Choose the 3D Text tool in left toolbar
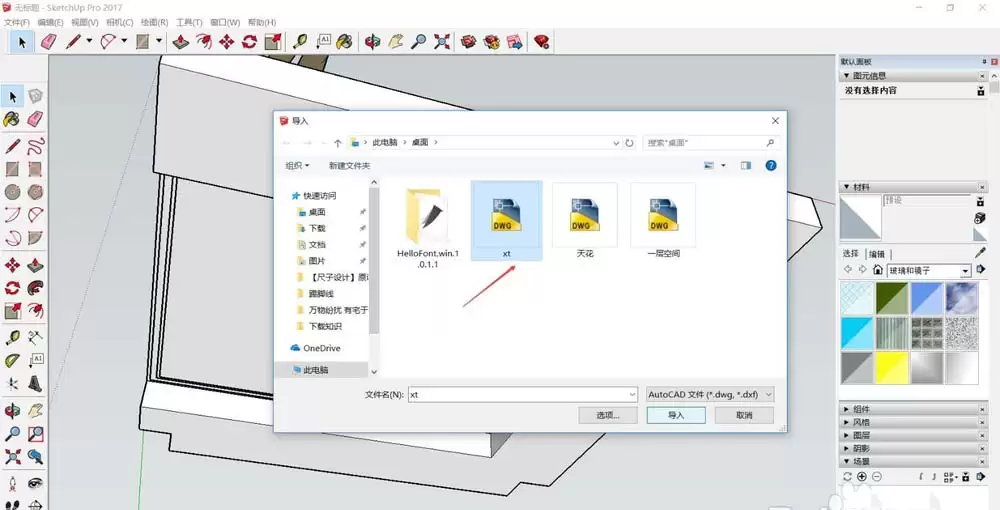This screenshot has width=1000, height=510. 36,384
